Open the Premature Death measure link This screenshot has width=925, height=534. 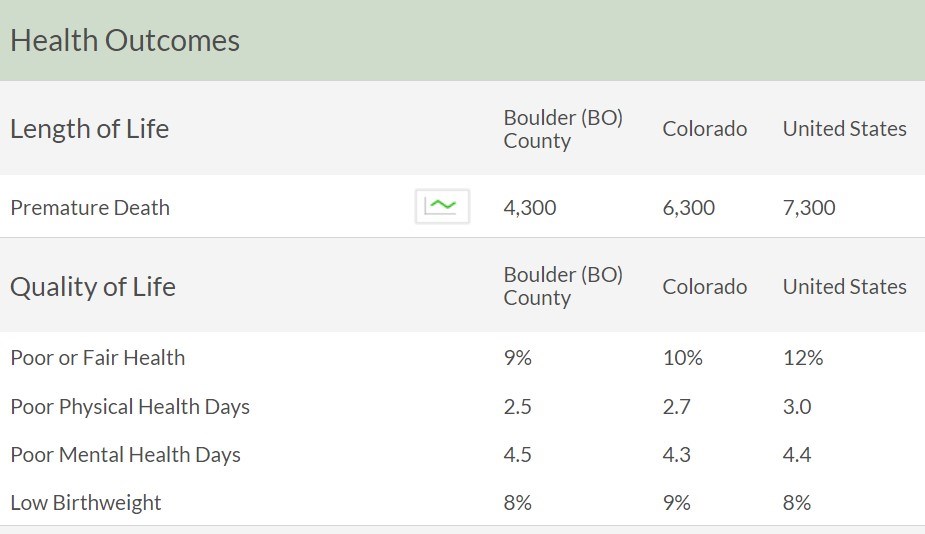click(x=90, y=208)
